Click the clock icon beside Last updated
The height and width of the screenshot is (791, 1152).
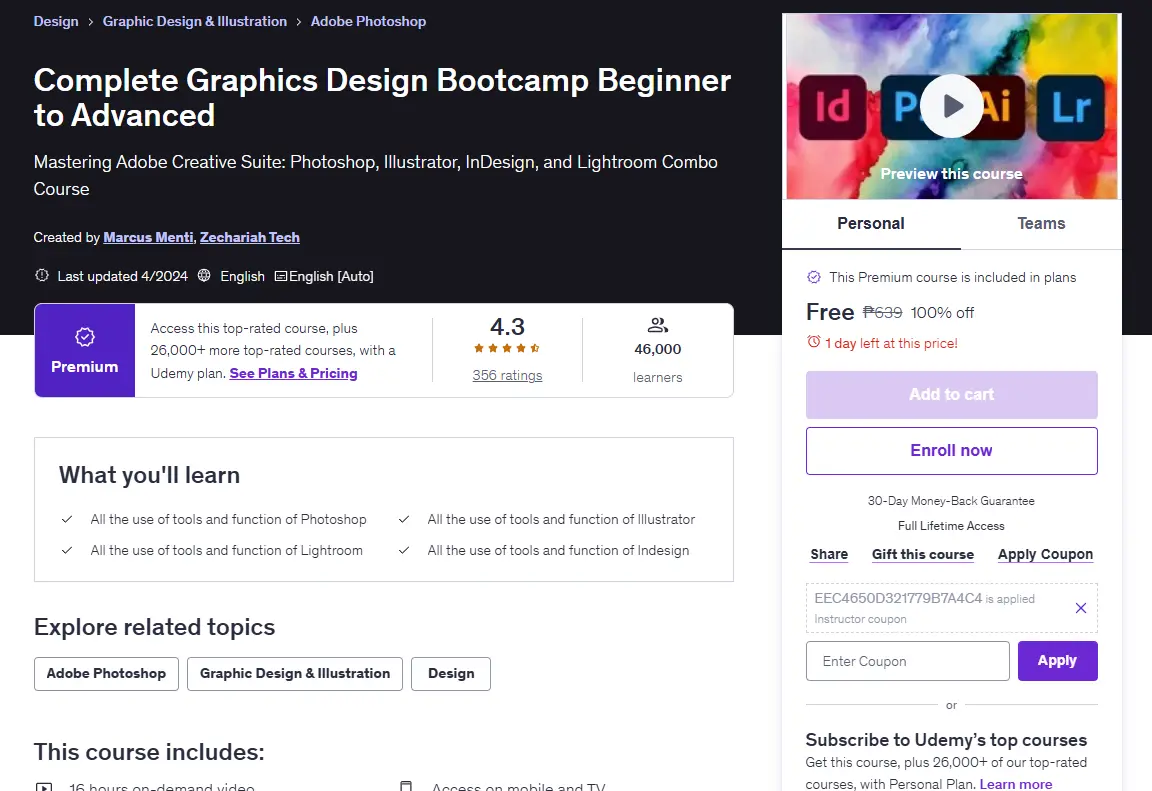(42, 275)
